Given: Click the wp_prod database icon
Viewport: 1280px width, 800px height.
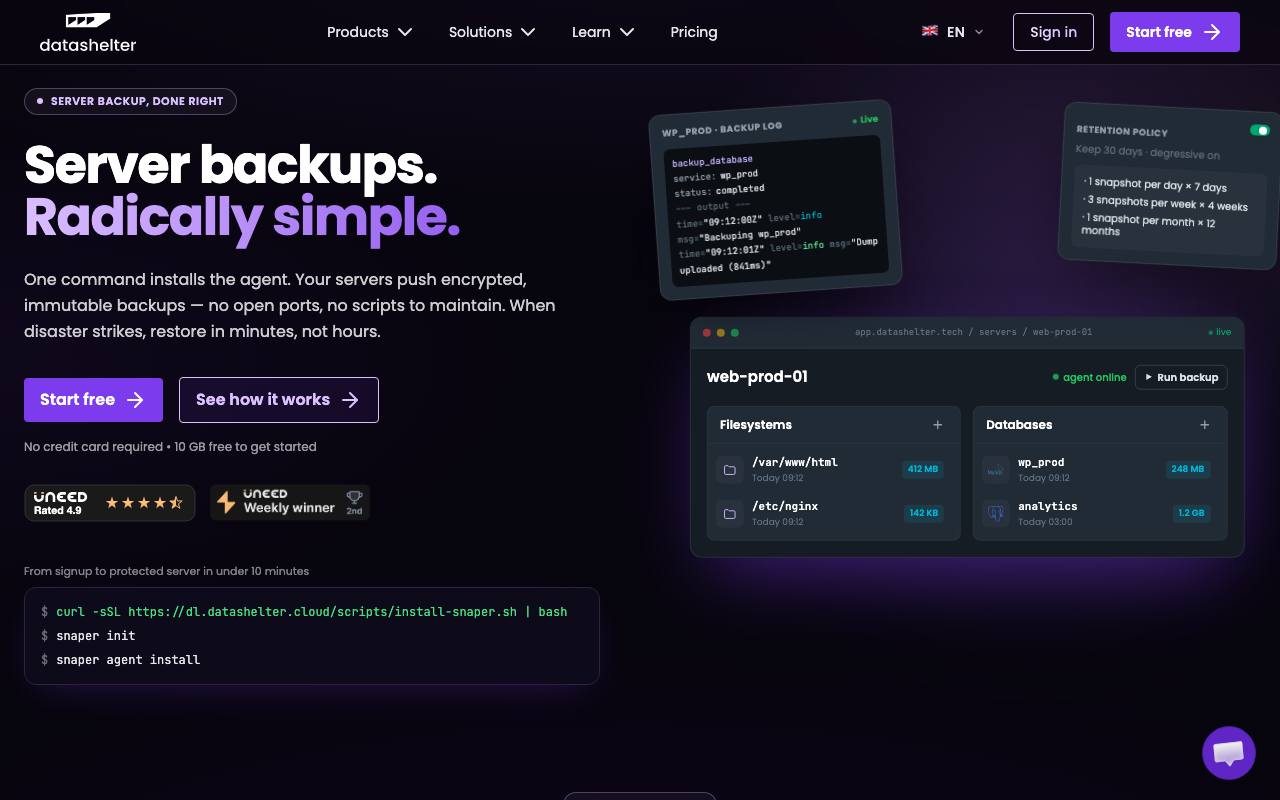Looking at the screenshot, I should coord(995,469).
